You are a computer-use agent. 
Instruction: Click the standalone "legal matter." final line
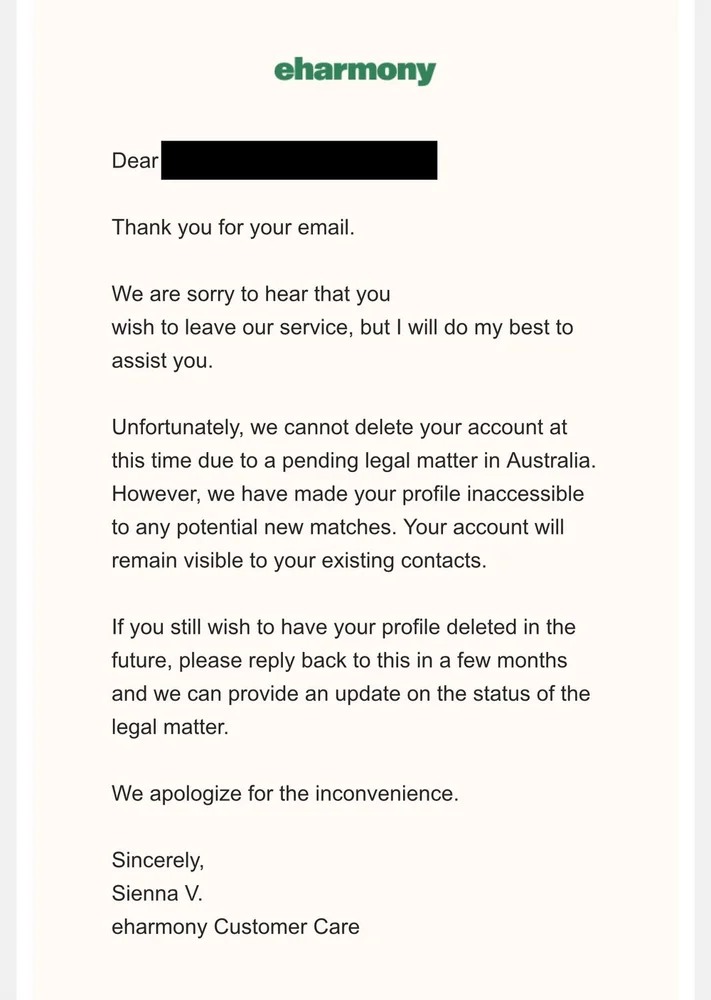pyautogui.click(x=170, y=727)
